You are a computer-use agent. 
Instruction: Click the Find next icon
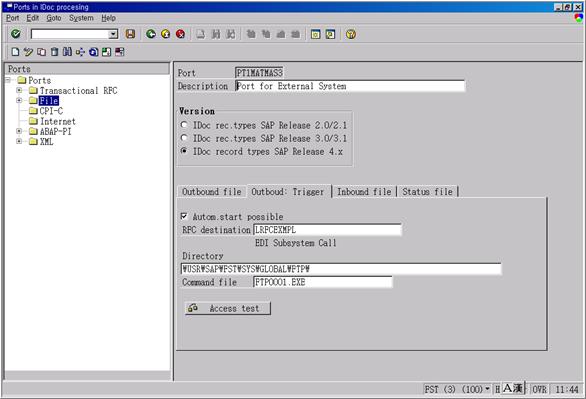pos(231,34)
